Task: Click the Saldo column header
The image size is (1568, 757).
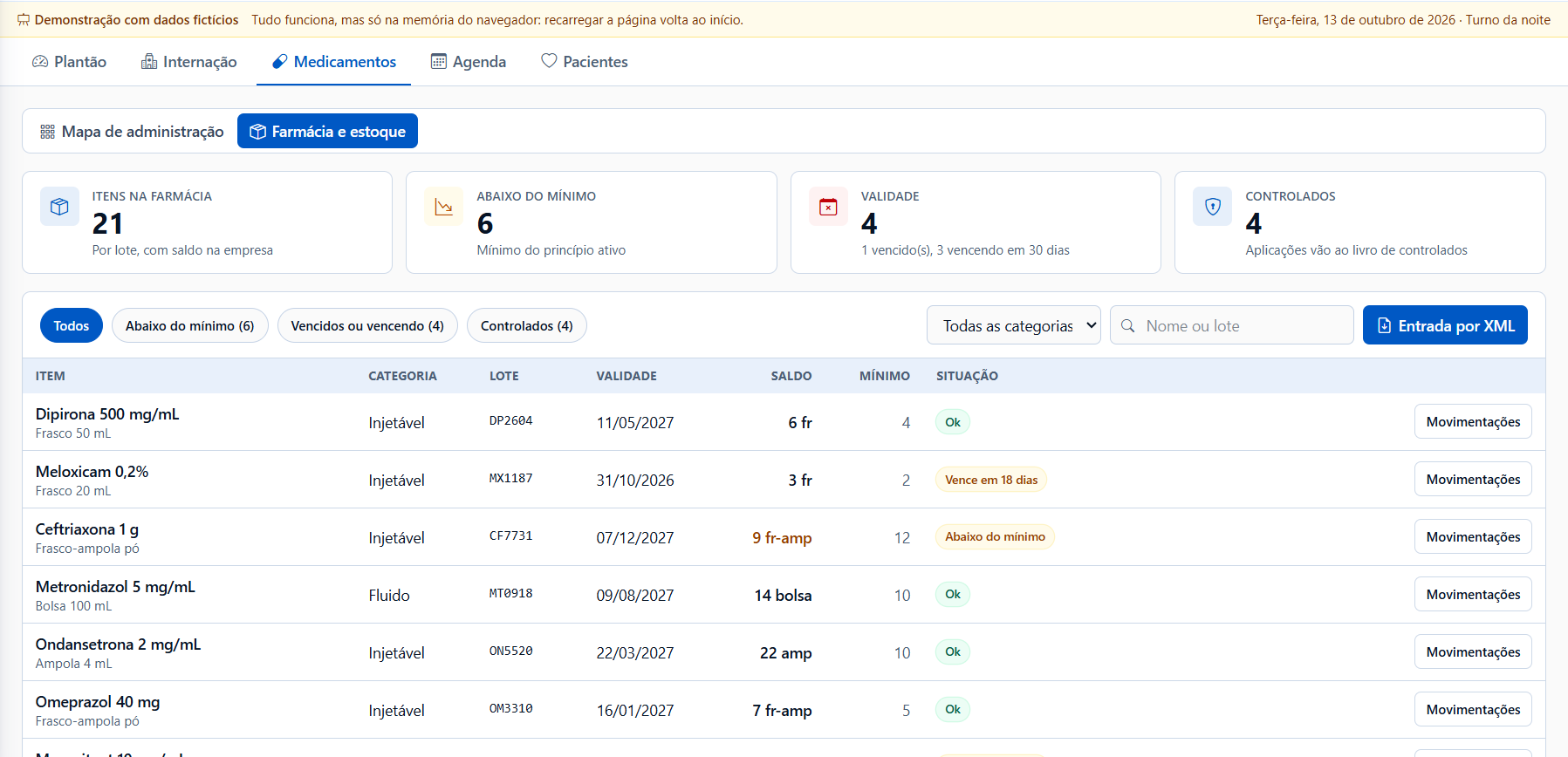Action: pyautogui.click(x=791, y=376)
